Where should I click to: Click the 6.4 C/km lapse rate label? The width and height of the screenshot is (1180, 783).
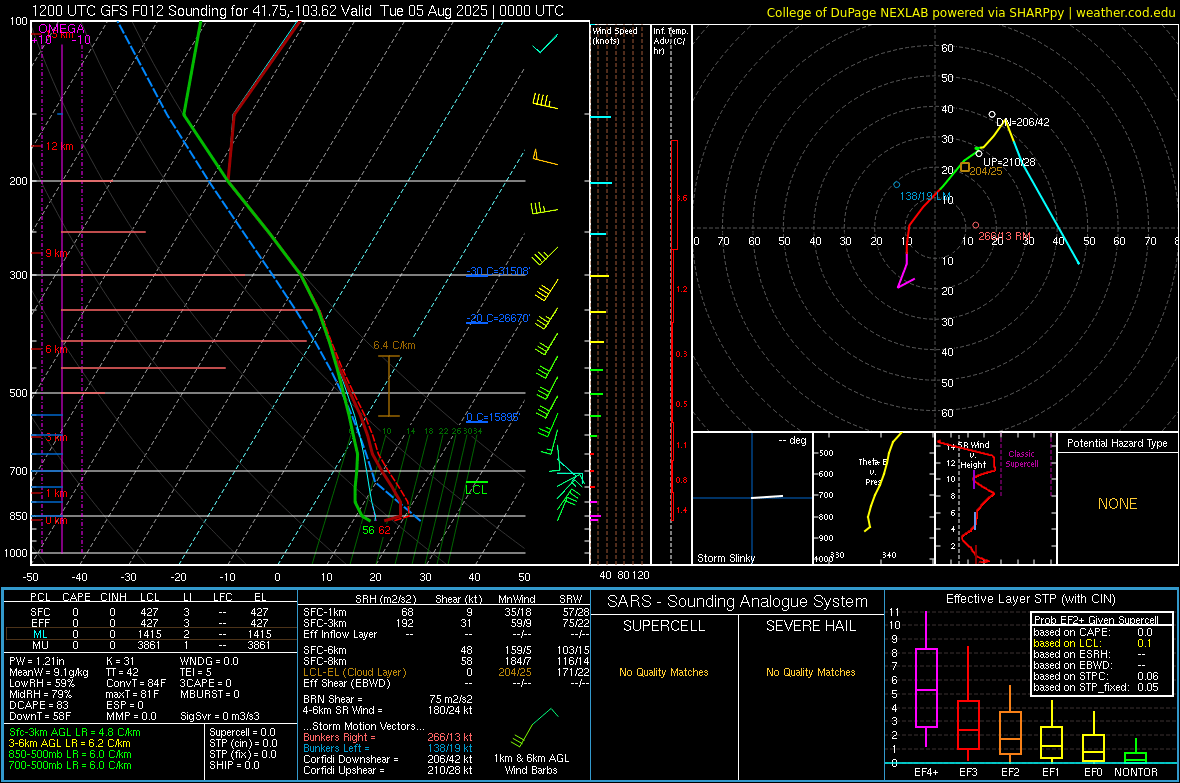click(x=394, y=346)
